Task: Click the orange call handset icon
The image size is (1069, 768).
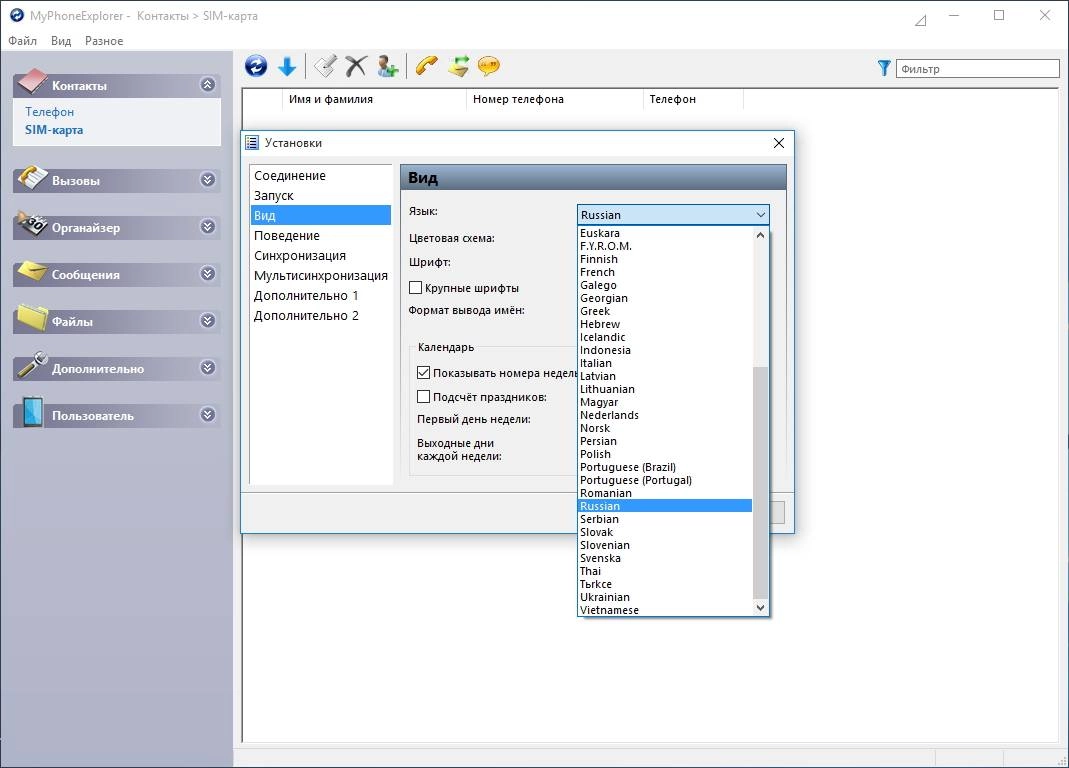Action: pyautogui.click(x=427, y=66)
